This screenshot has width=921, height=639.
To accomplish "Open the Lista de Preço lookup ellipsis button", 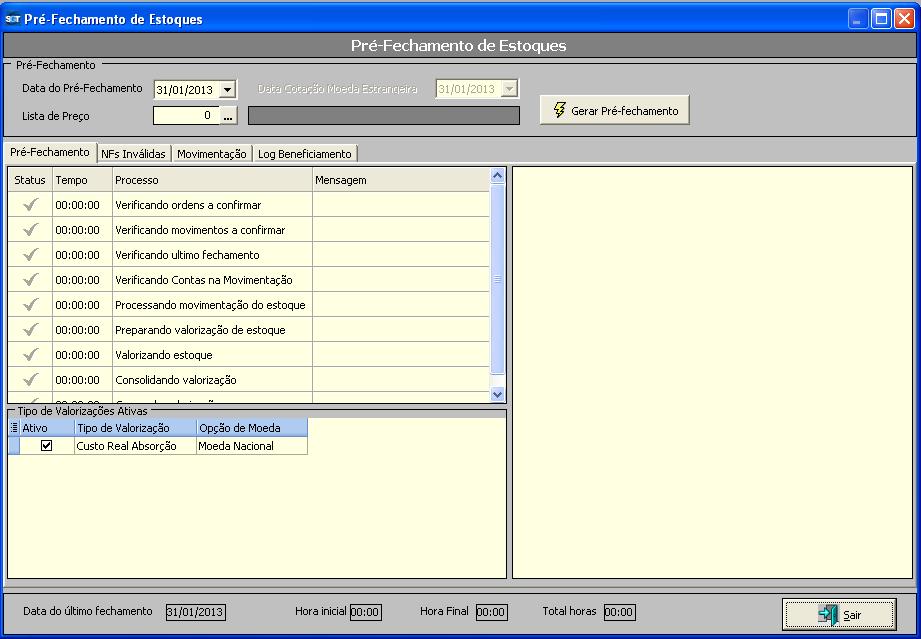I will [228, 116].
